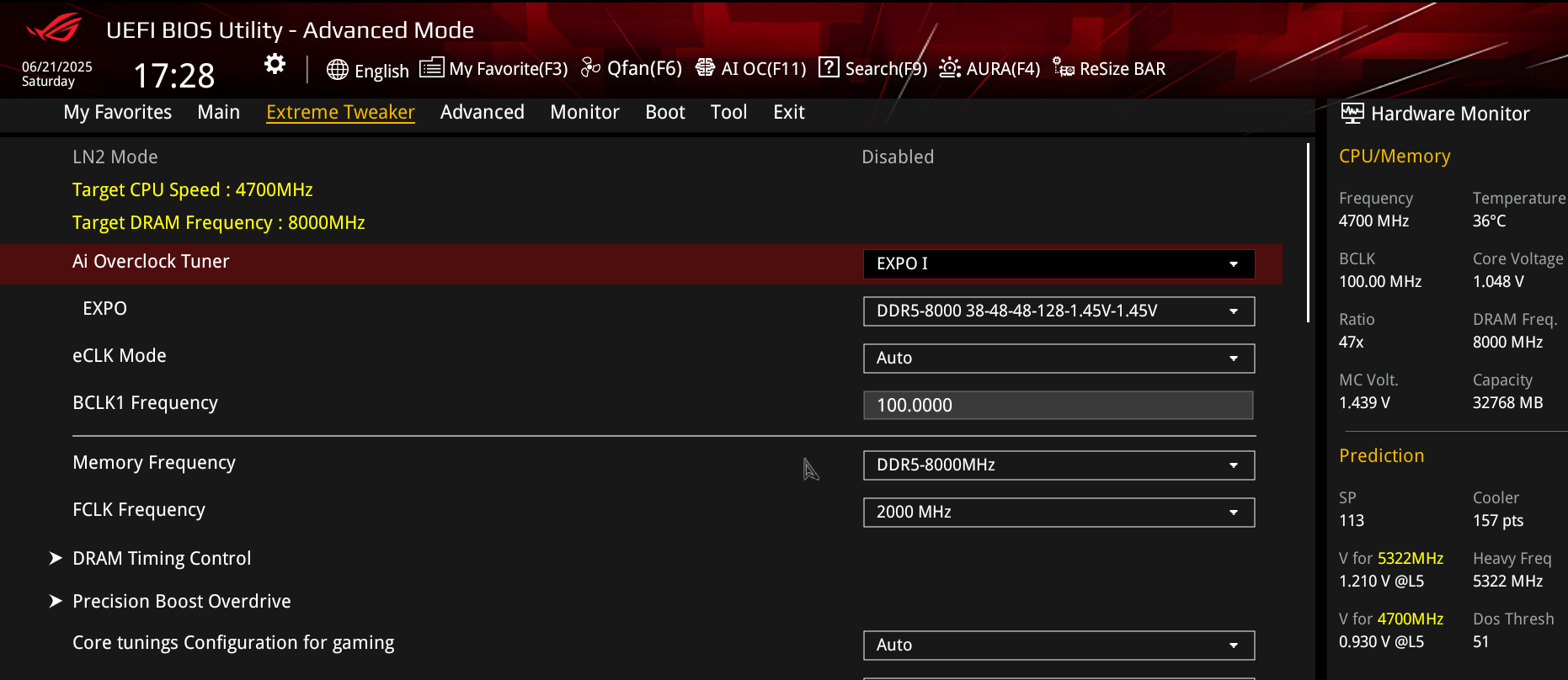Click the ROG logo icon
Screen dimensions: 1568x680
pos(55,28)
